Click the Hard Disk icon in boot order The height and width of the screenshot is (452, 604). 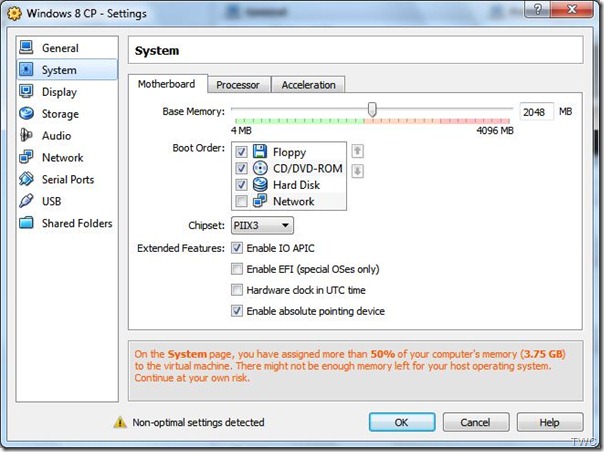click(x=260, y=185)
